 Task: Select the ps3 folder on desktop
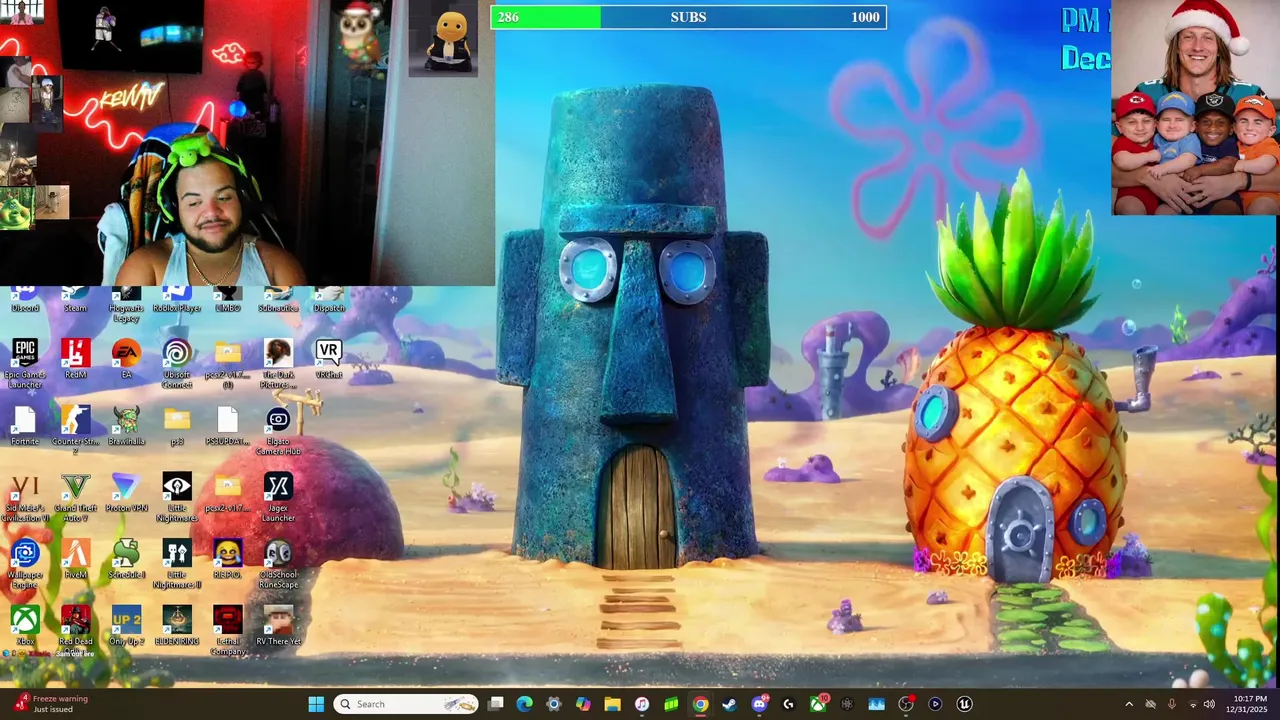[x=177, y=426]
